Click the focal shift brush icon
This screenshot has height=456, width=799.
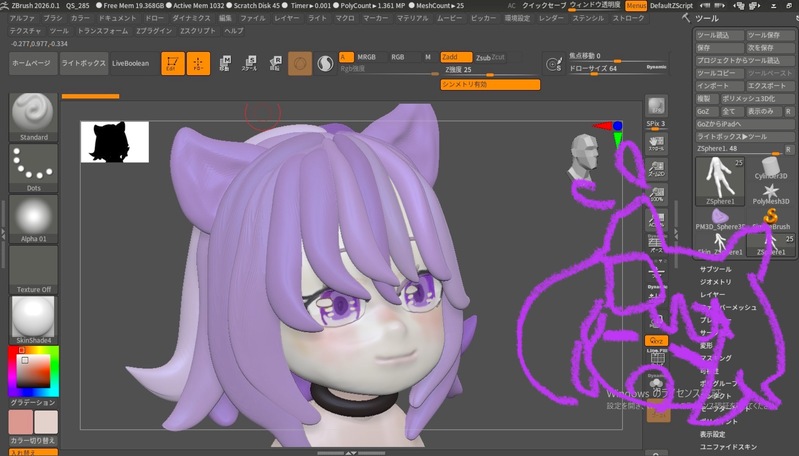pos(553,64)
